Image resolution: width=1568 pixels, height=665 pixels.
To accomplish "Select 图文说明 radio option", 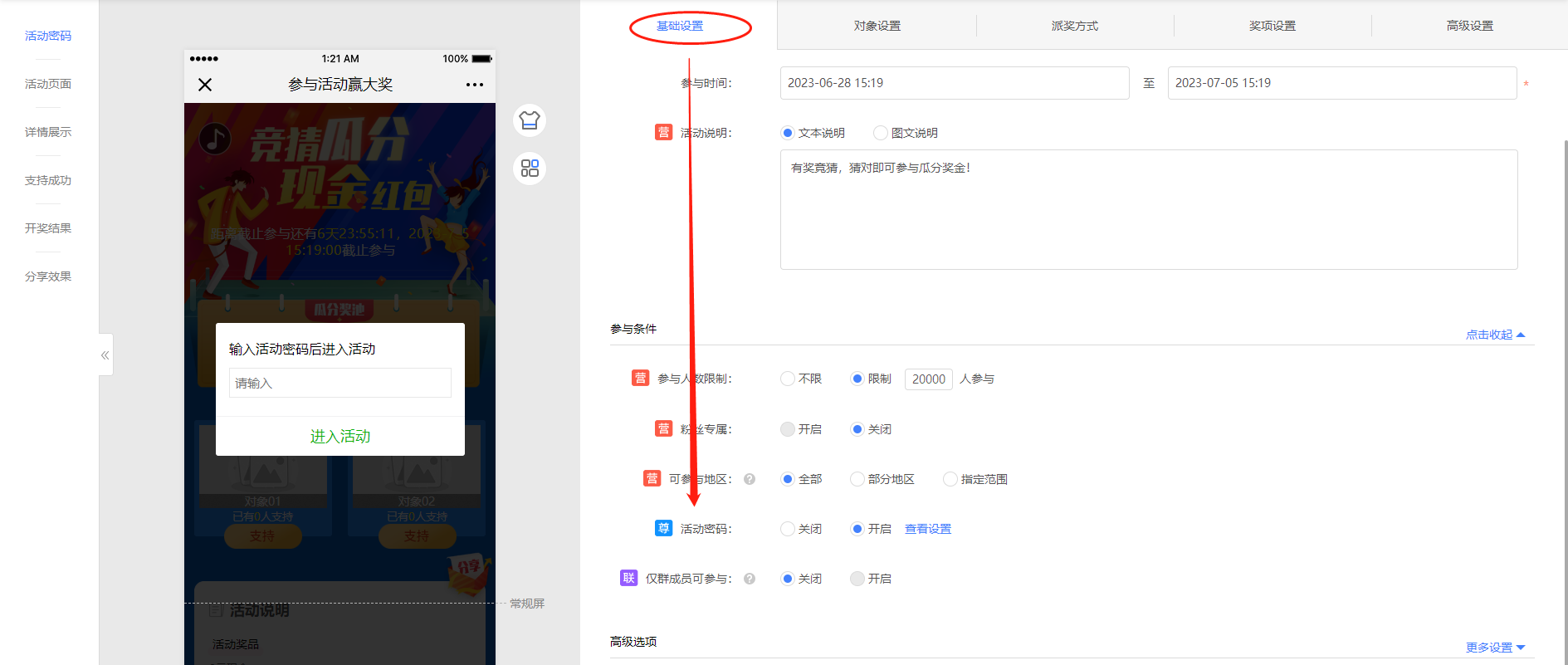I will coord(881,133).
